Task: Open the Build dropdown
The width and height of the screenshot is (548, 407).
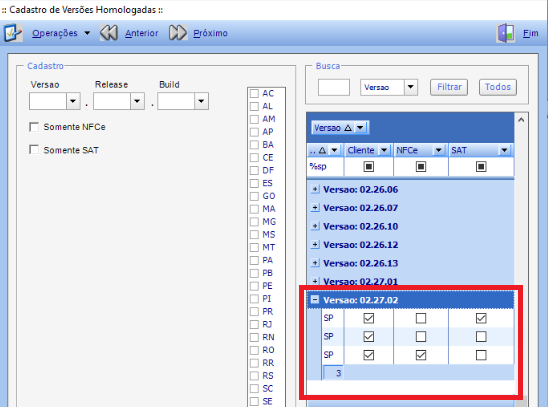Action: coord(201,101)
